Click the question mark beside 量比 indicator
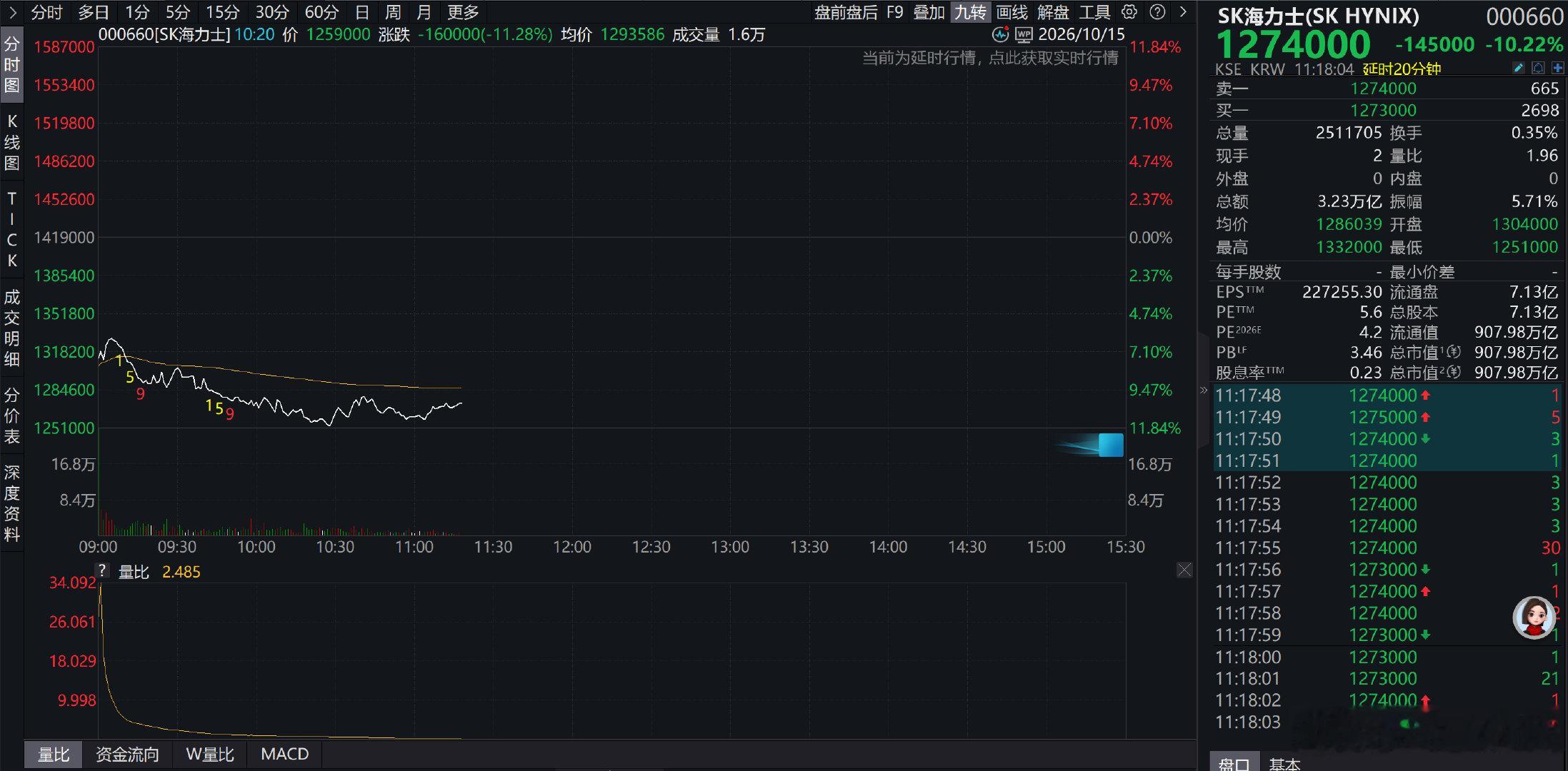 tap(103, 571)
